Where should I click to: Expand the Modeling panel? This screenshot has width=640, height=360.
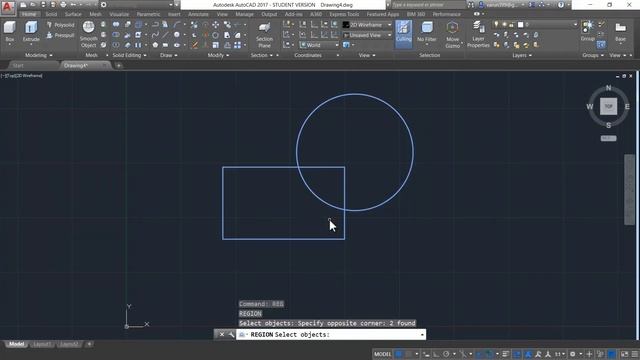pos(38,55)
